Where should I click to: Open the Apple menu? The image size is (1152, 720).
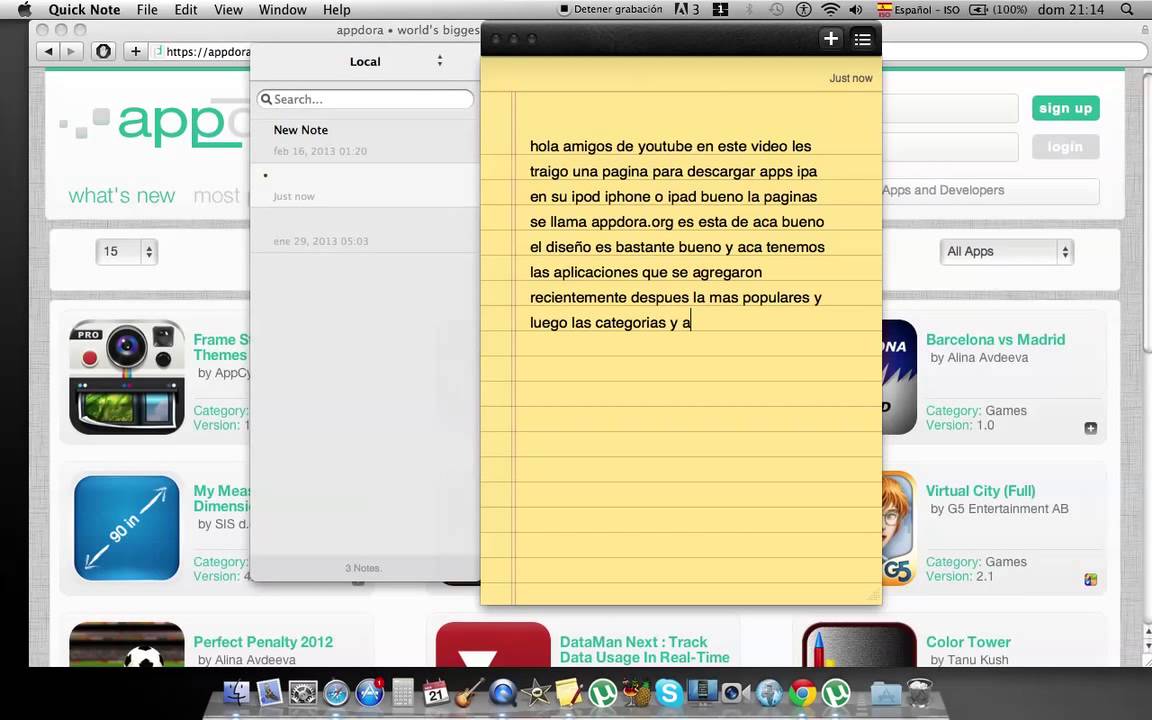pos(25,10)
